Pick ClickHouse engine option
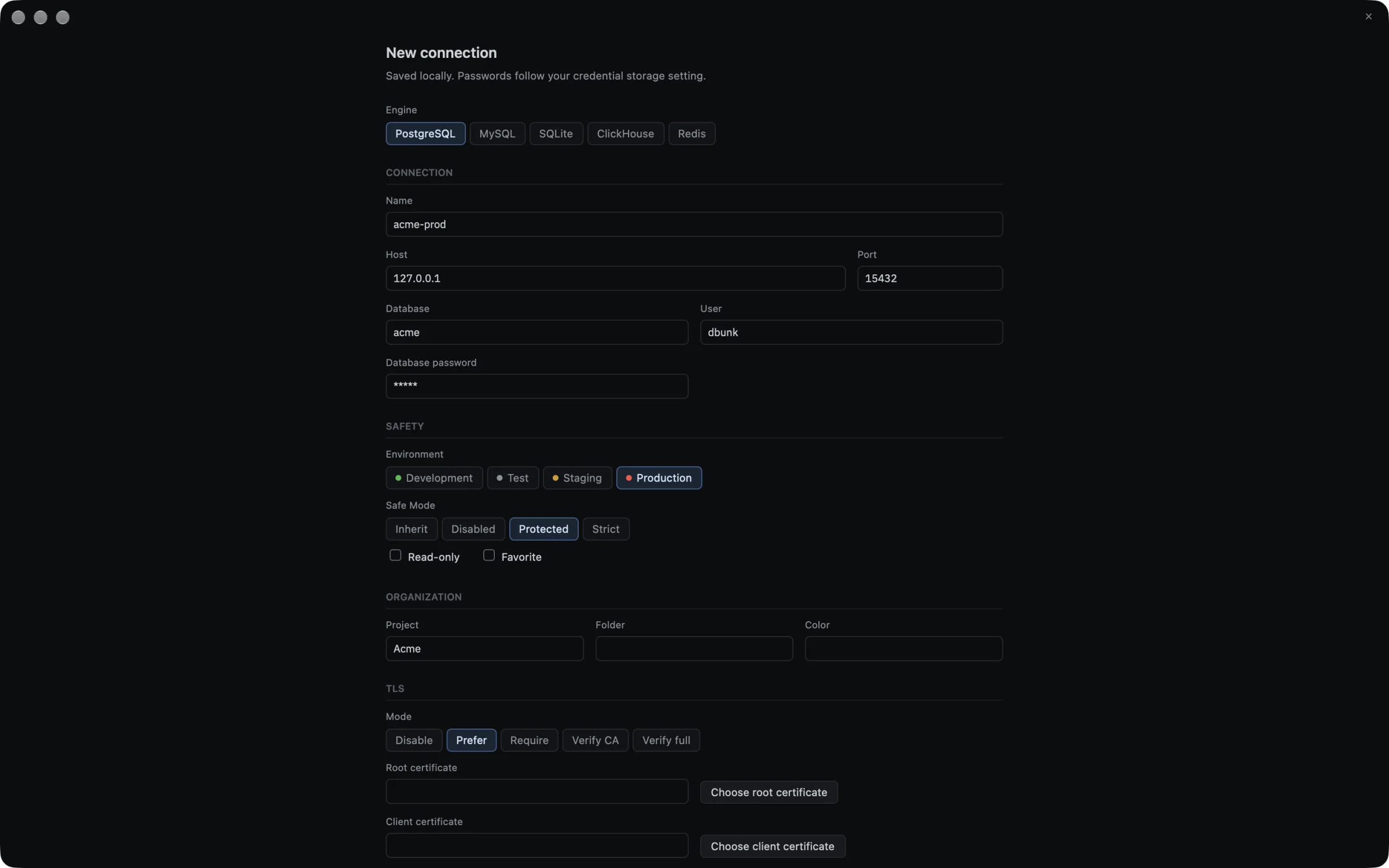The width and height of the screenshot is (1389, 868). point(625,134)
